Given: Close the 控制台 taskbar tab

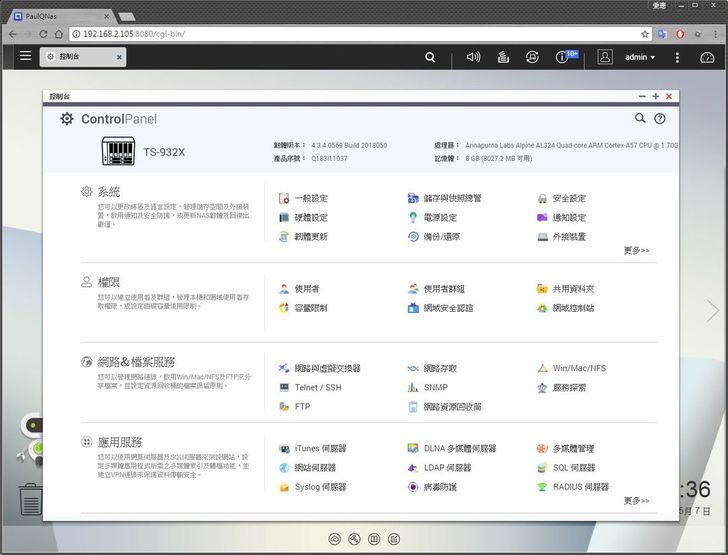Looking at the screenshot, I should coord(120,57).
